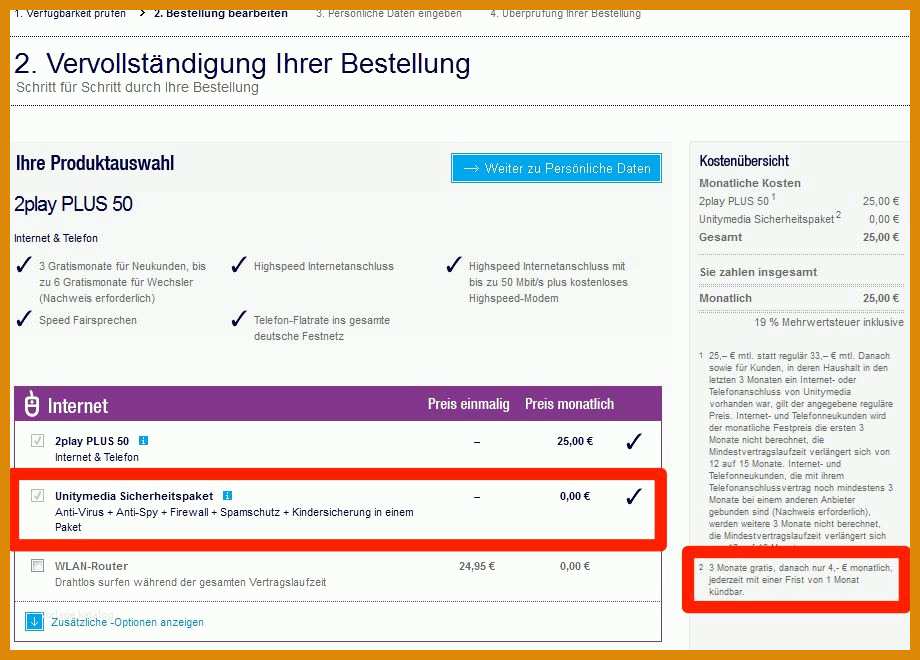Open info icon beside Unitymedia Sicherheitspaket
920x660 pixels.
point(227,496)
